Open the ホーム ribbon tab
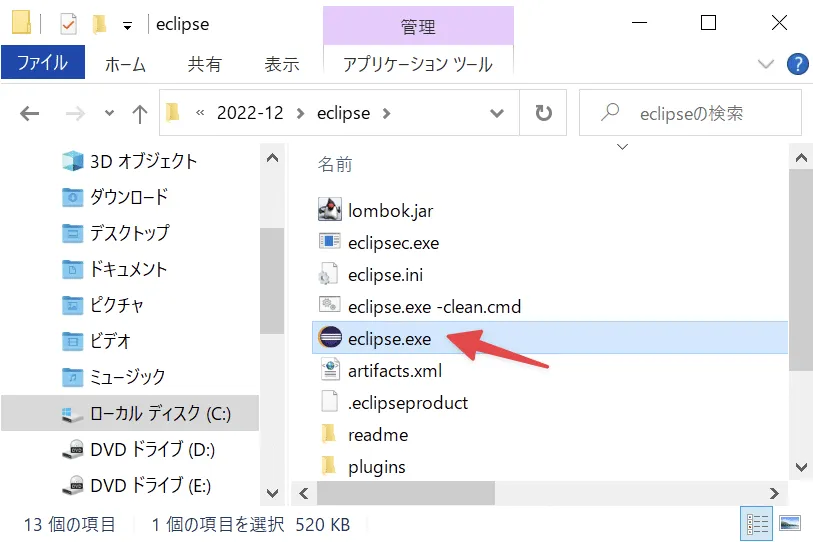The height and width of the screenshot is (542, 813). click(125, 64)
